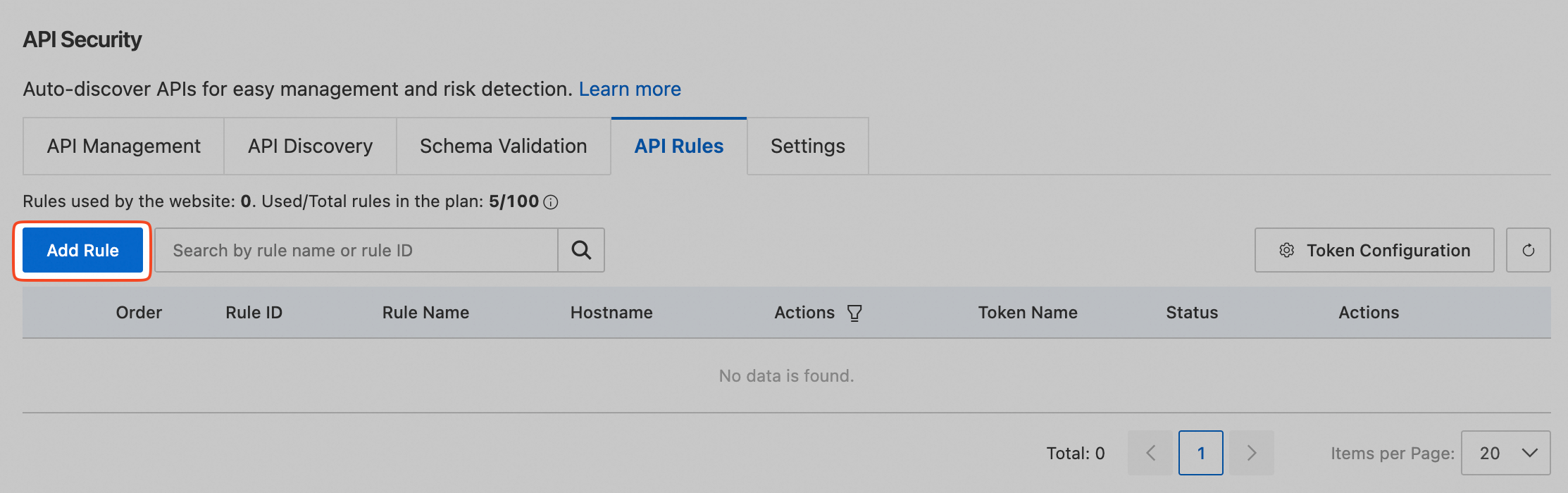Click the refresh icon button
Viewport: 1568px width, 493px height.
pos(1528,250)
